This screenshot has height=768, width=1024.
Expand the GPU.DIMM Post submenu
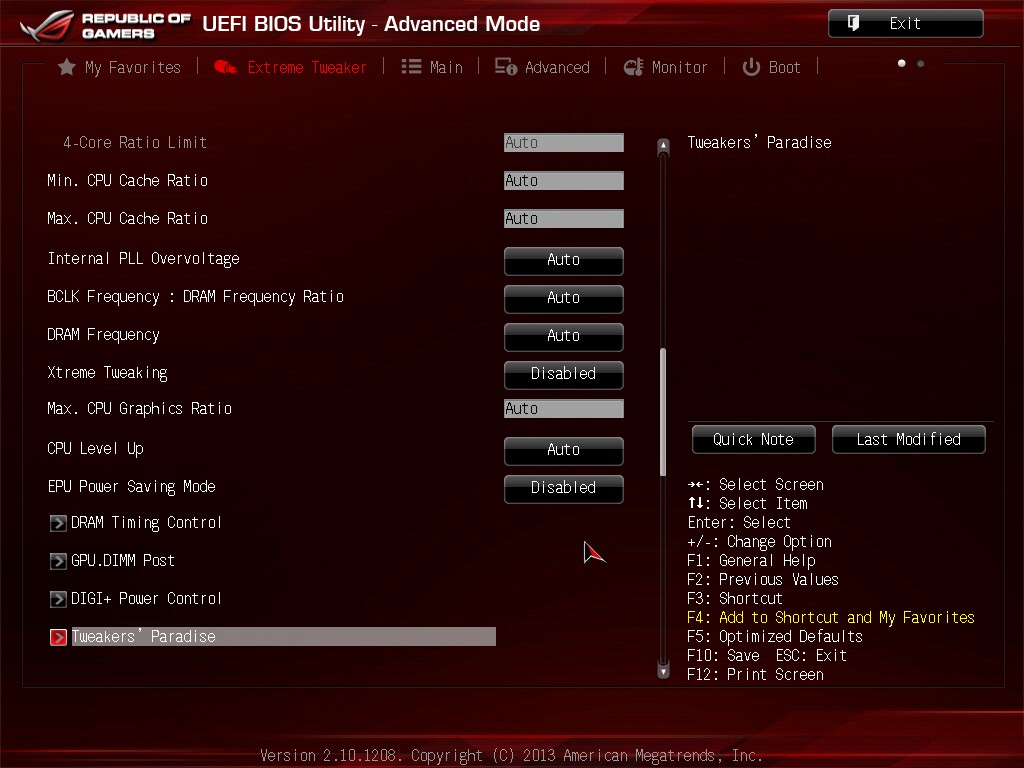tap(122, 561)
